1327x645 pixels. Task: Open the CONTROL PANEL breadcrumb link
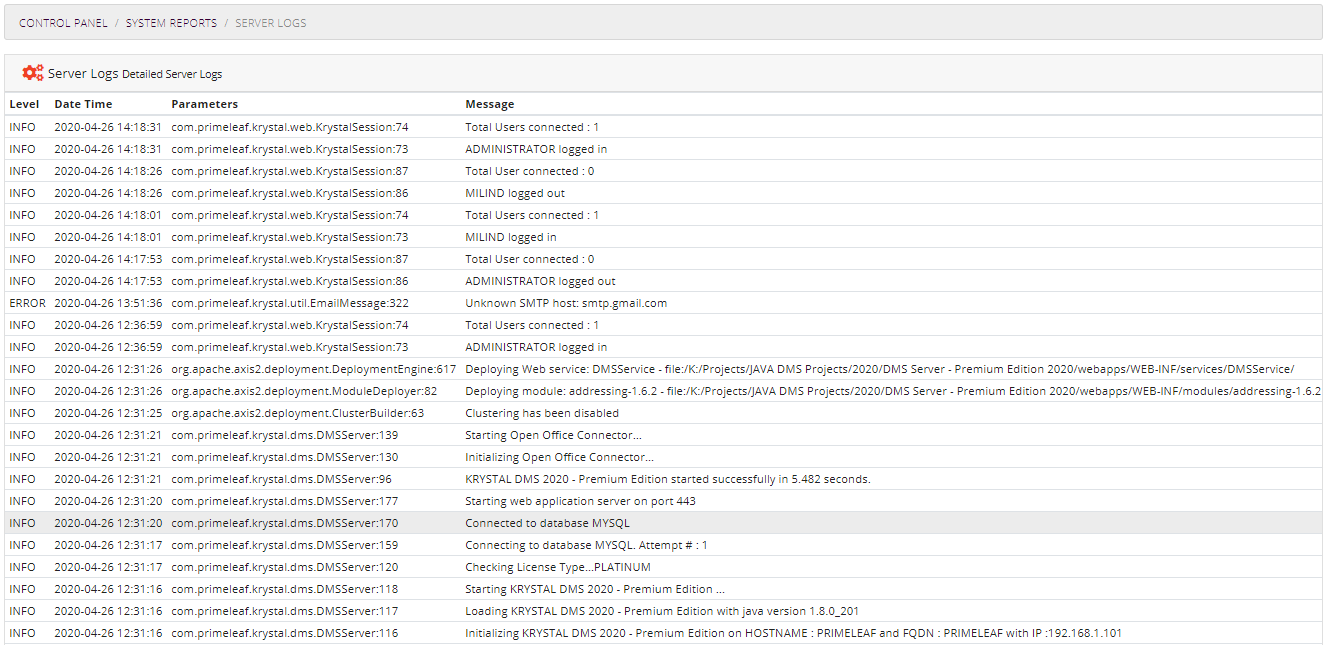click(63, 22)
